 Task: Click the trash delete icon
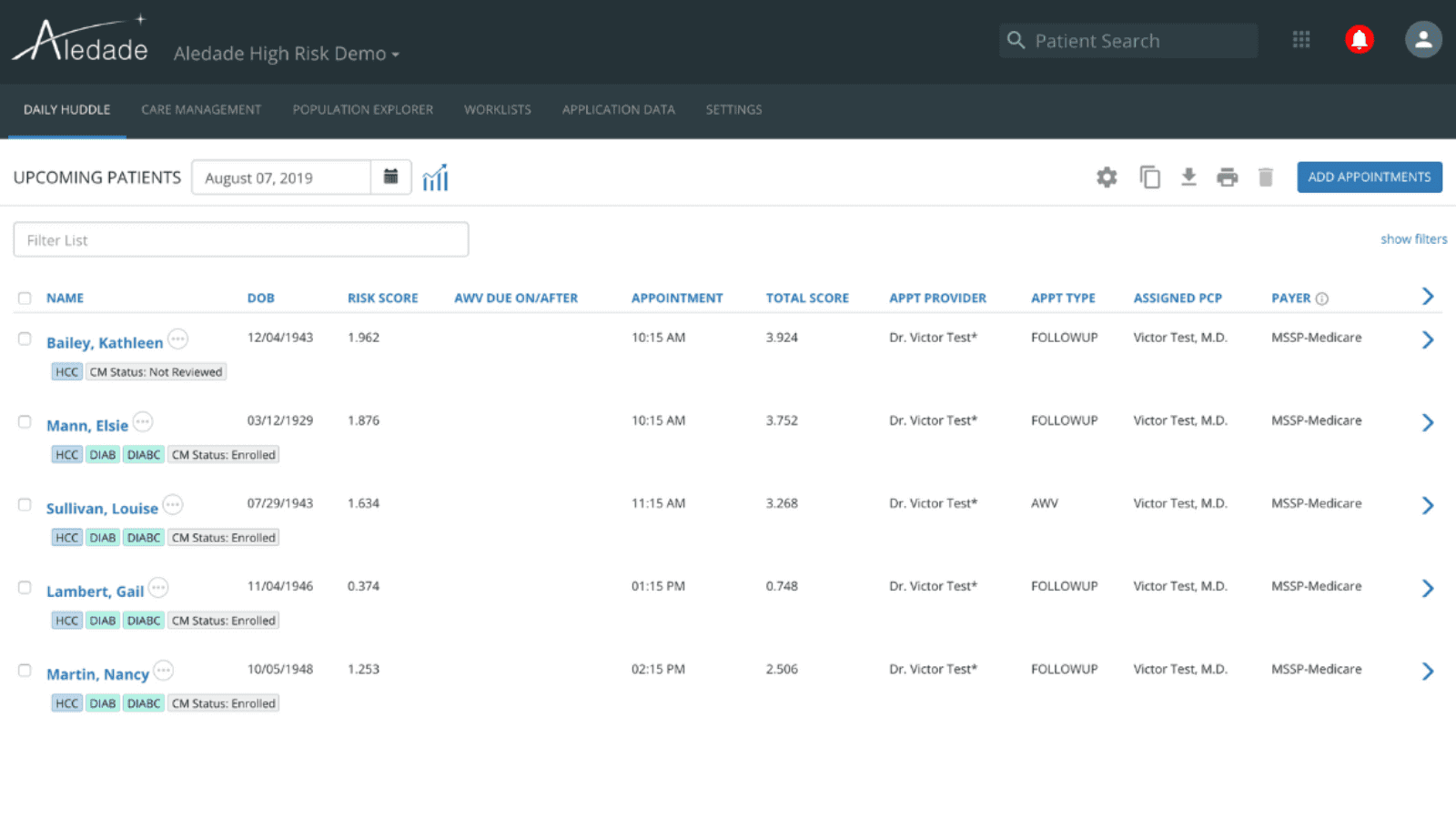coord(1266,177)
